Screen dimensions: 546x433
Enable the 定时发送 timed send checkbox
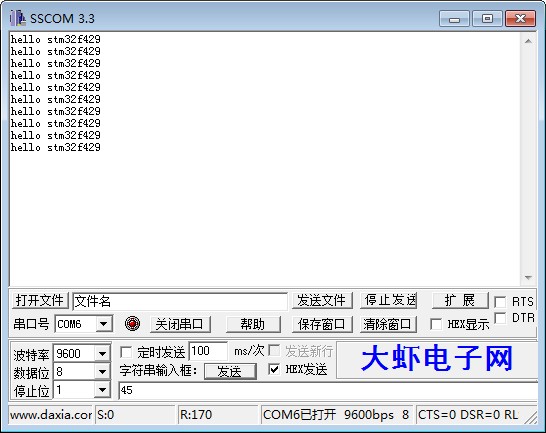(126, 352)
